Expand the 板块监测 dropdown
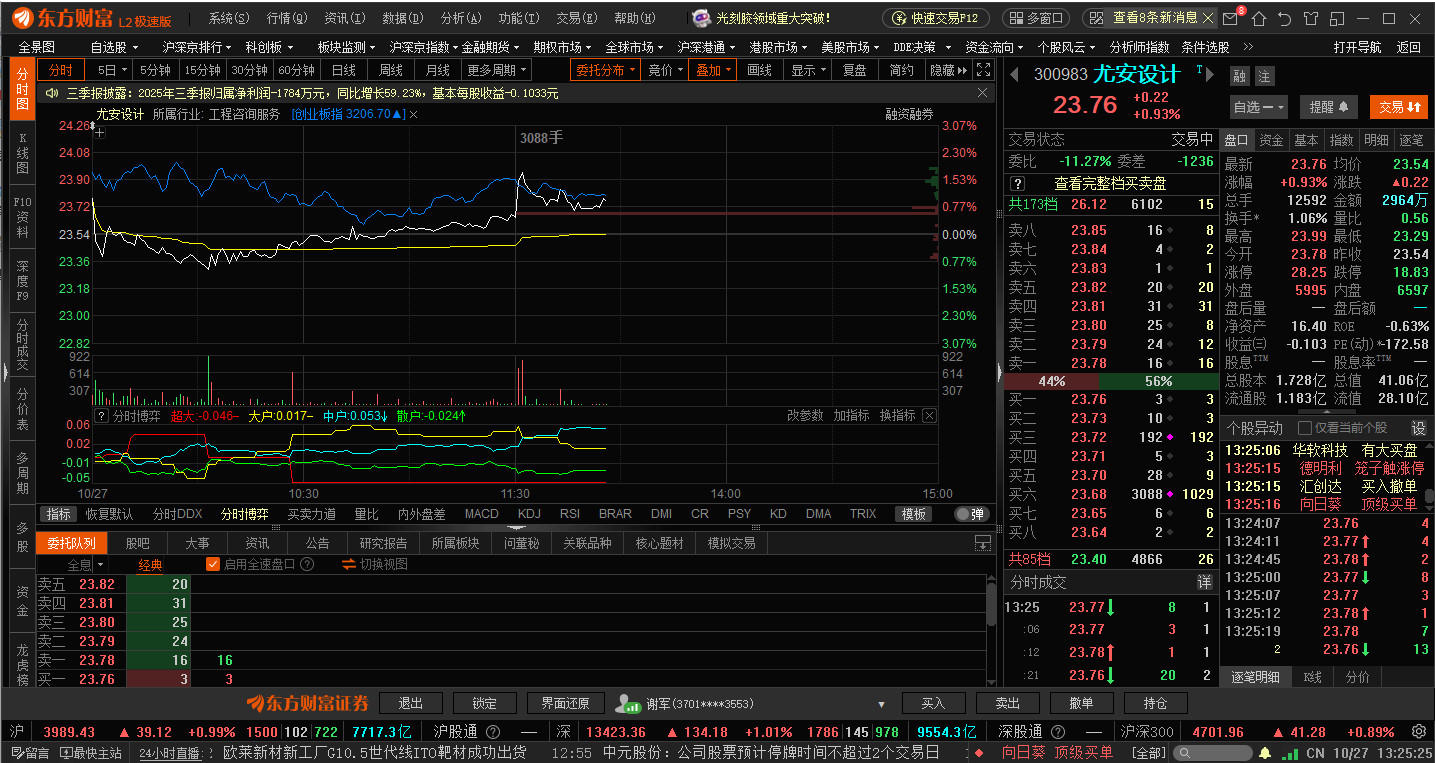Image resolution: width=1435 pixels, height=763 pixels. 345,47
